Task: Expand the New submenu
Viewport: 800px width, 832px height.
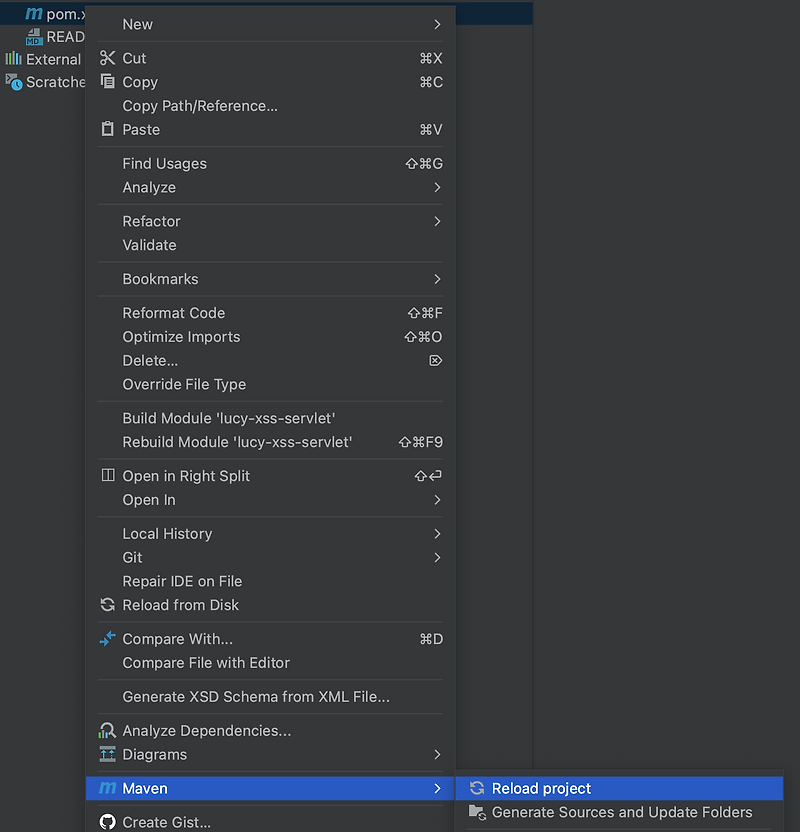Action: (437, 24)
